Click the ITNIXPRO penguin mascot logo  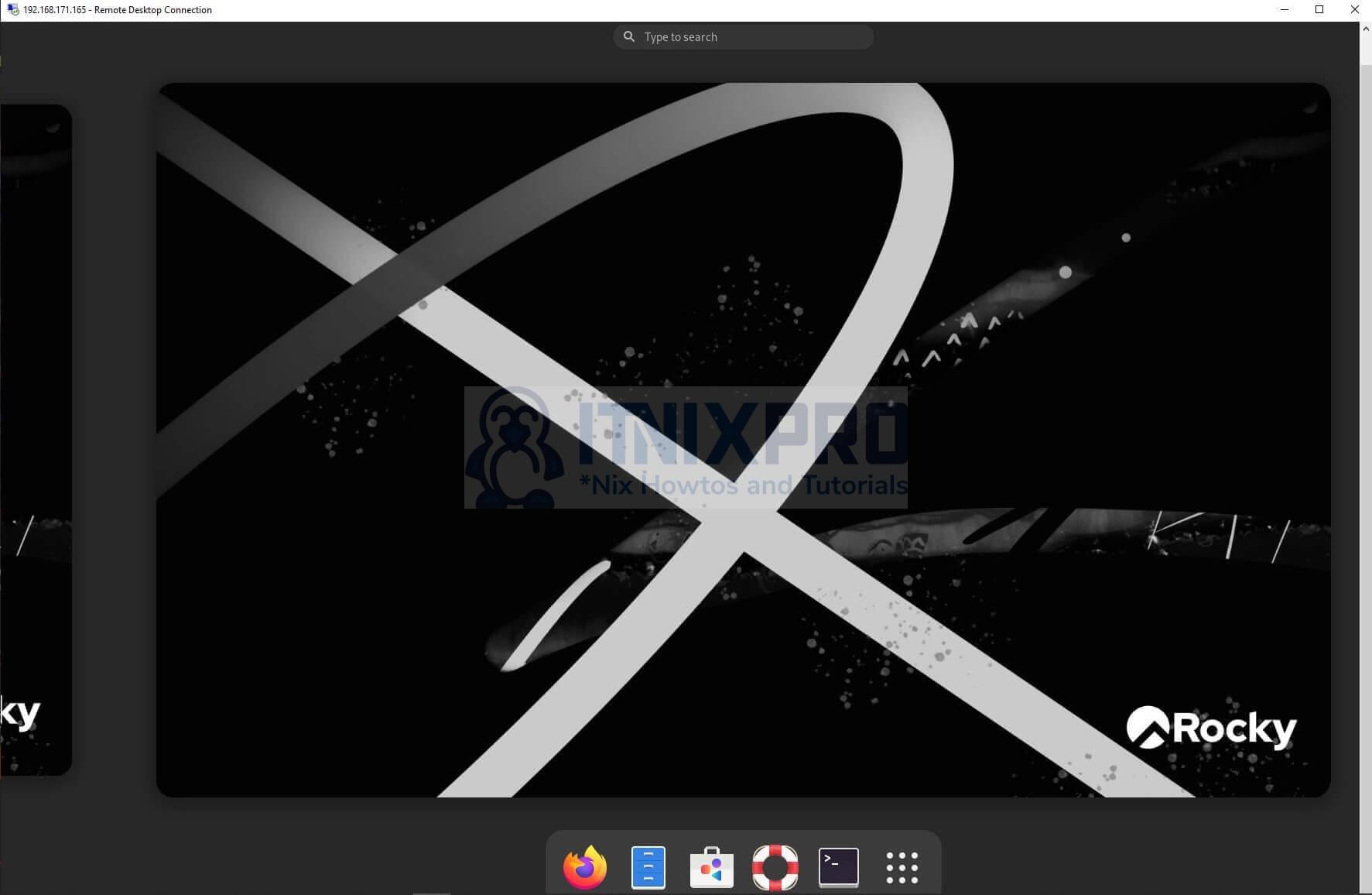513,449
